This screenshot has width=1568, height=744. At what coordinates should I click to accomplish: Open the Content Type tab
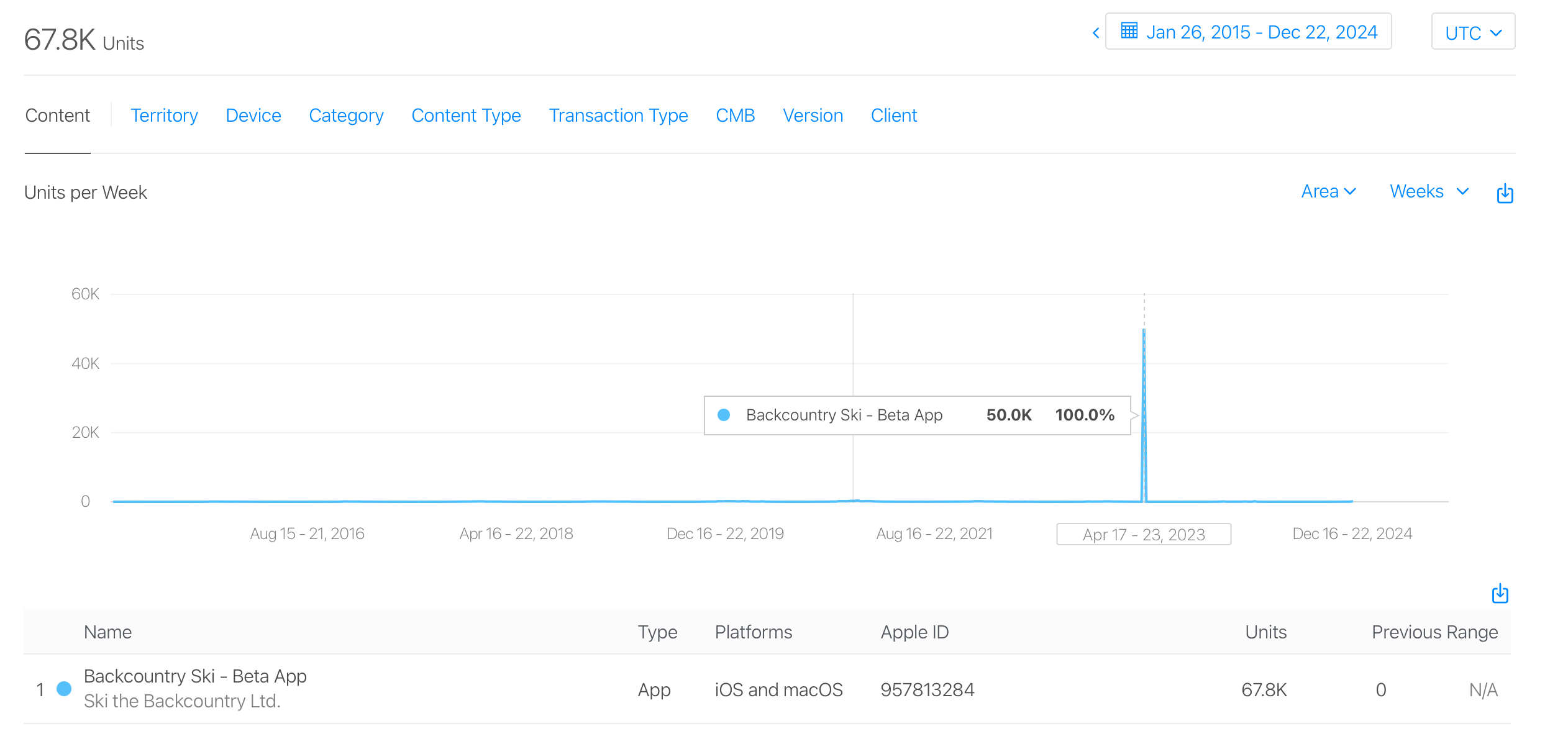466,116
